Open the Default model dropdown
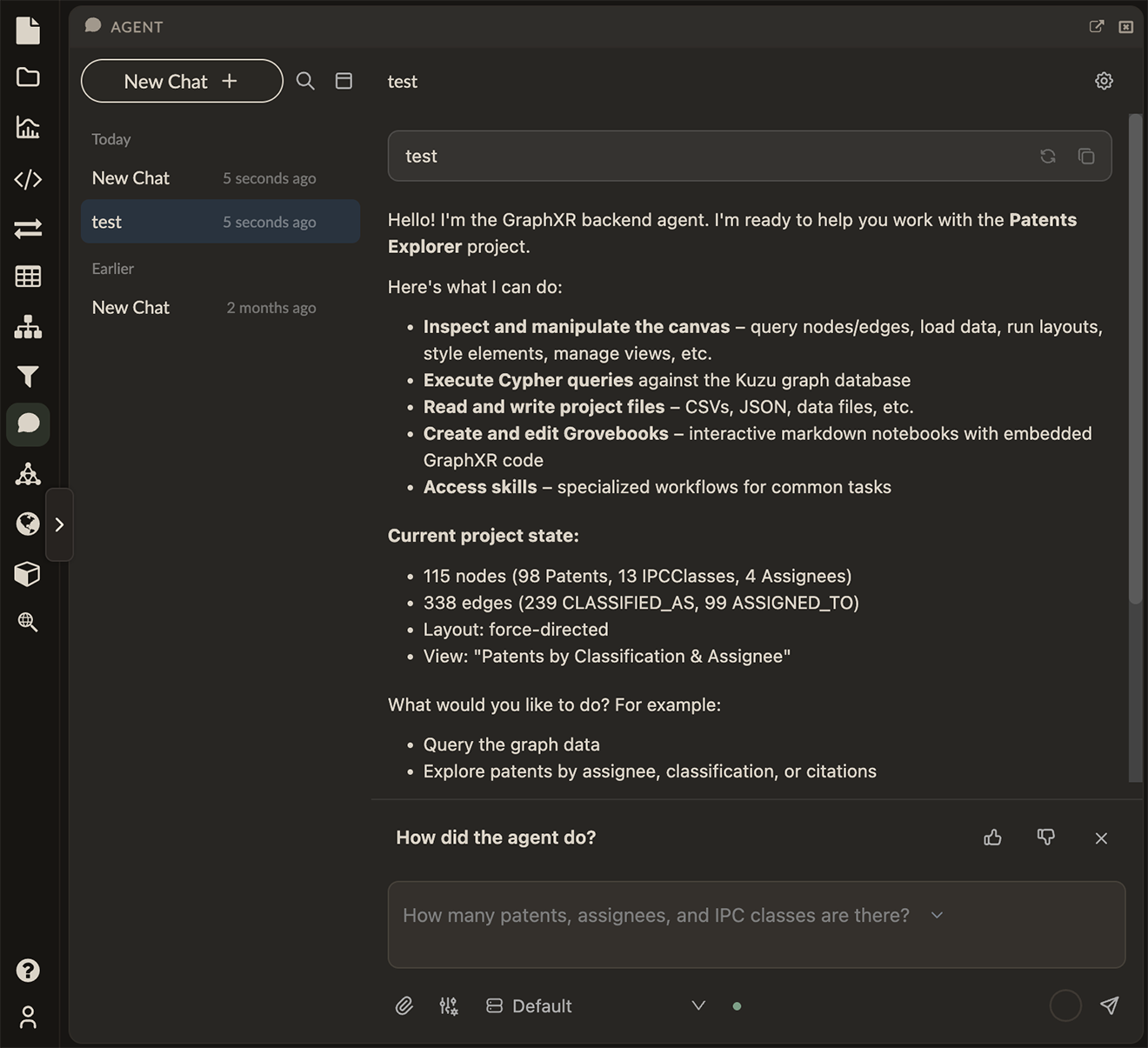Image resolution: width=1148 pixels, height=1048 pixels. [596, 1006]
